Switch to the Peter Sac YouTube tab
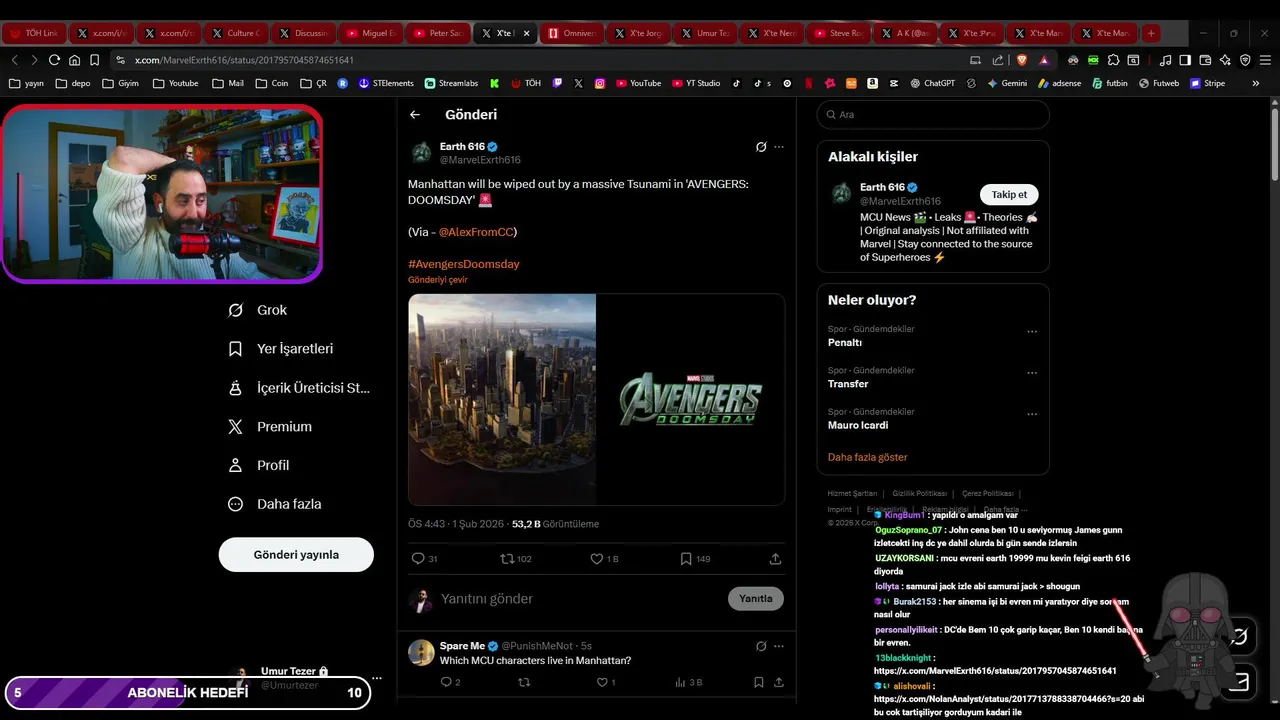This screenshot has height=720, width=1280. click(x=438, y=33)
